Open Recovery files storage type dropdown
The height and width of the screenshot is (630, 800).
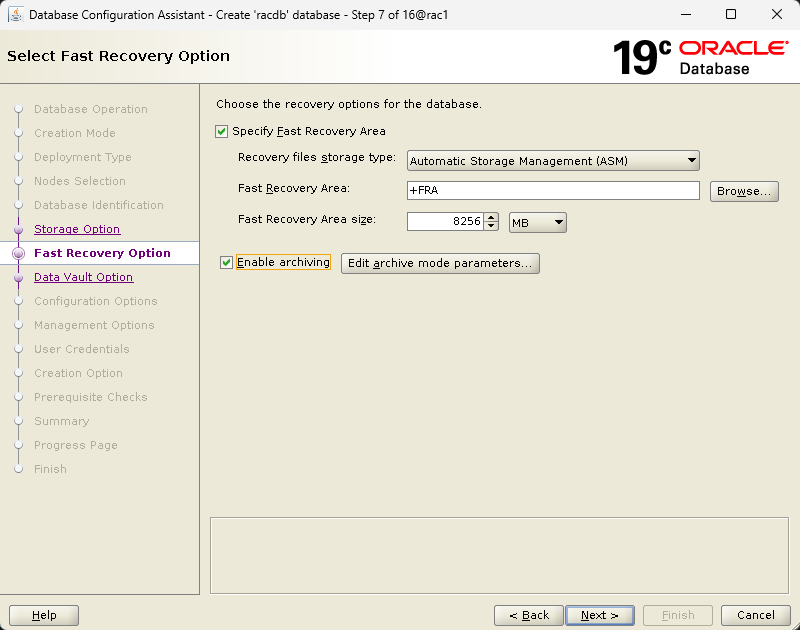pos(553,161)
